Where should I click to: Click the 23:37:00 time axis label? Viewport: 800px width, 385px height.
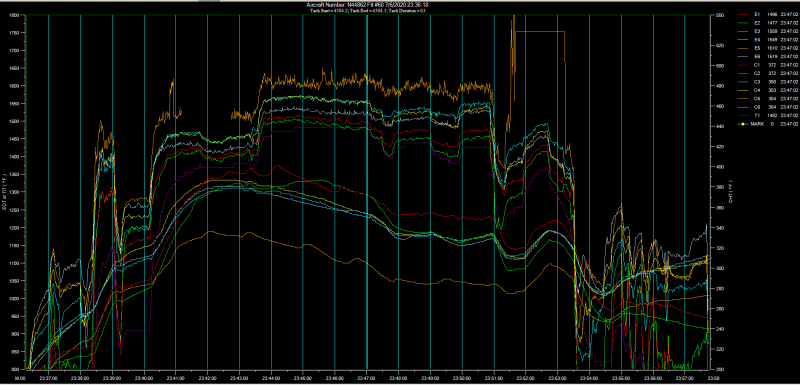tap(48, 378)
